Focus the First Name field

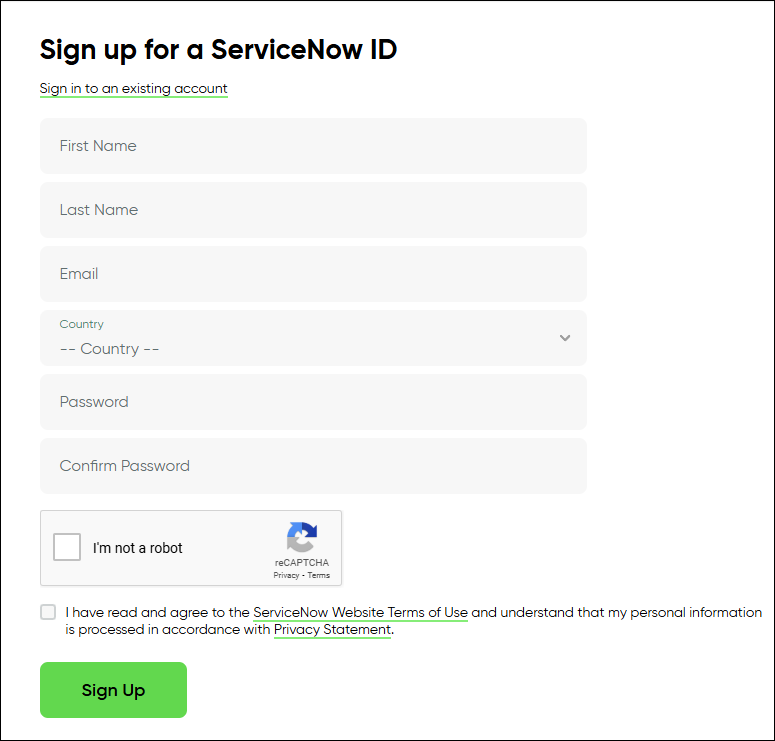click(x=313, y=146)
